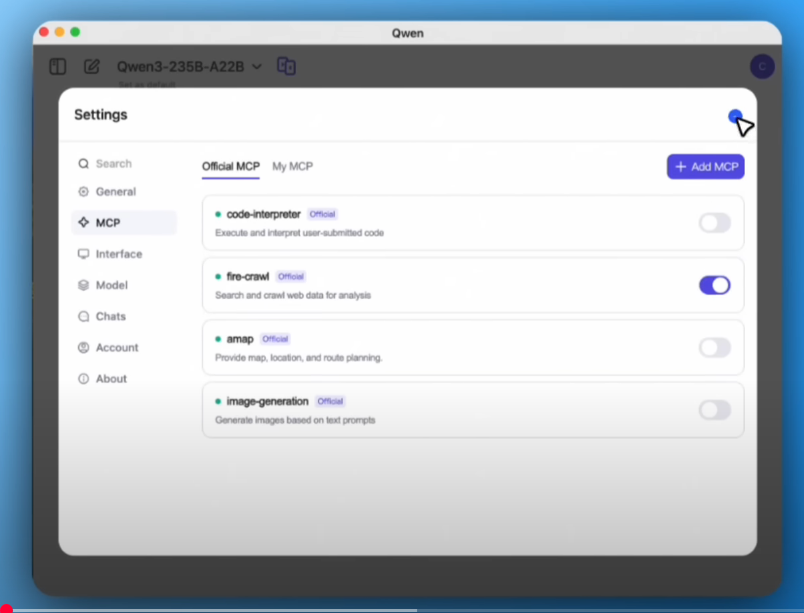Screen dimensions: 804x613
Task: Click 'Generate images based on text prompts'
Action: pos(295,420)
